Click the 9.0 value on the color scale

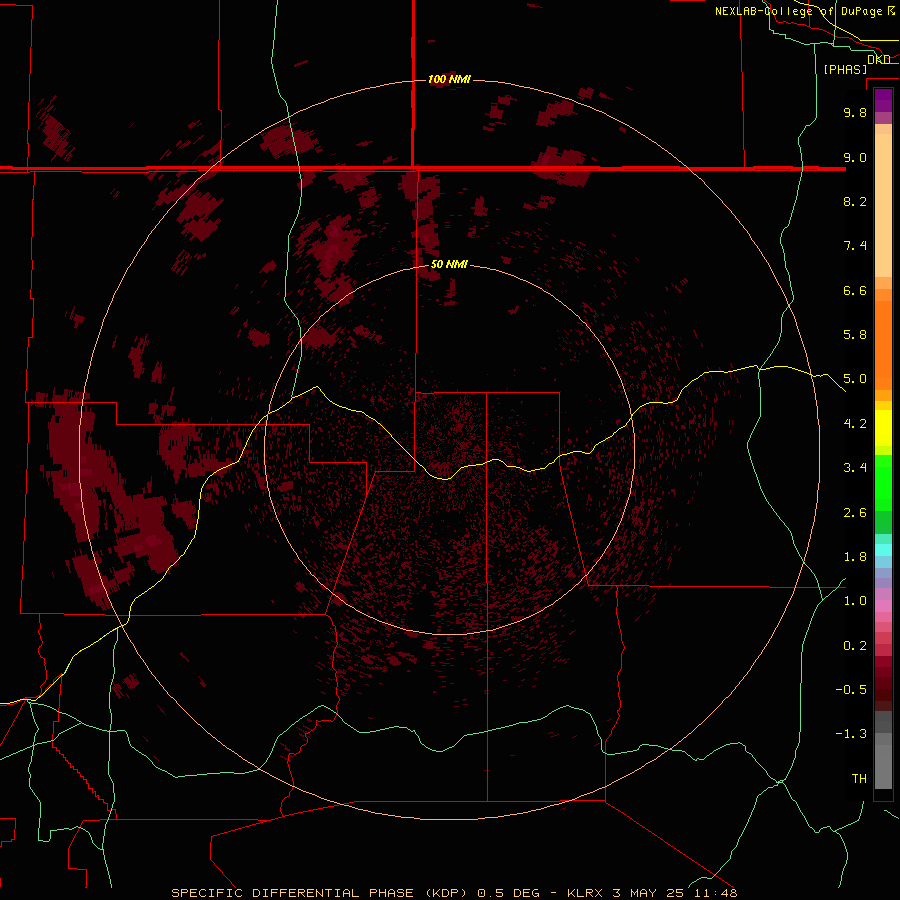[x=855, y=157]
